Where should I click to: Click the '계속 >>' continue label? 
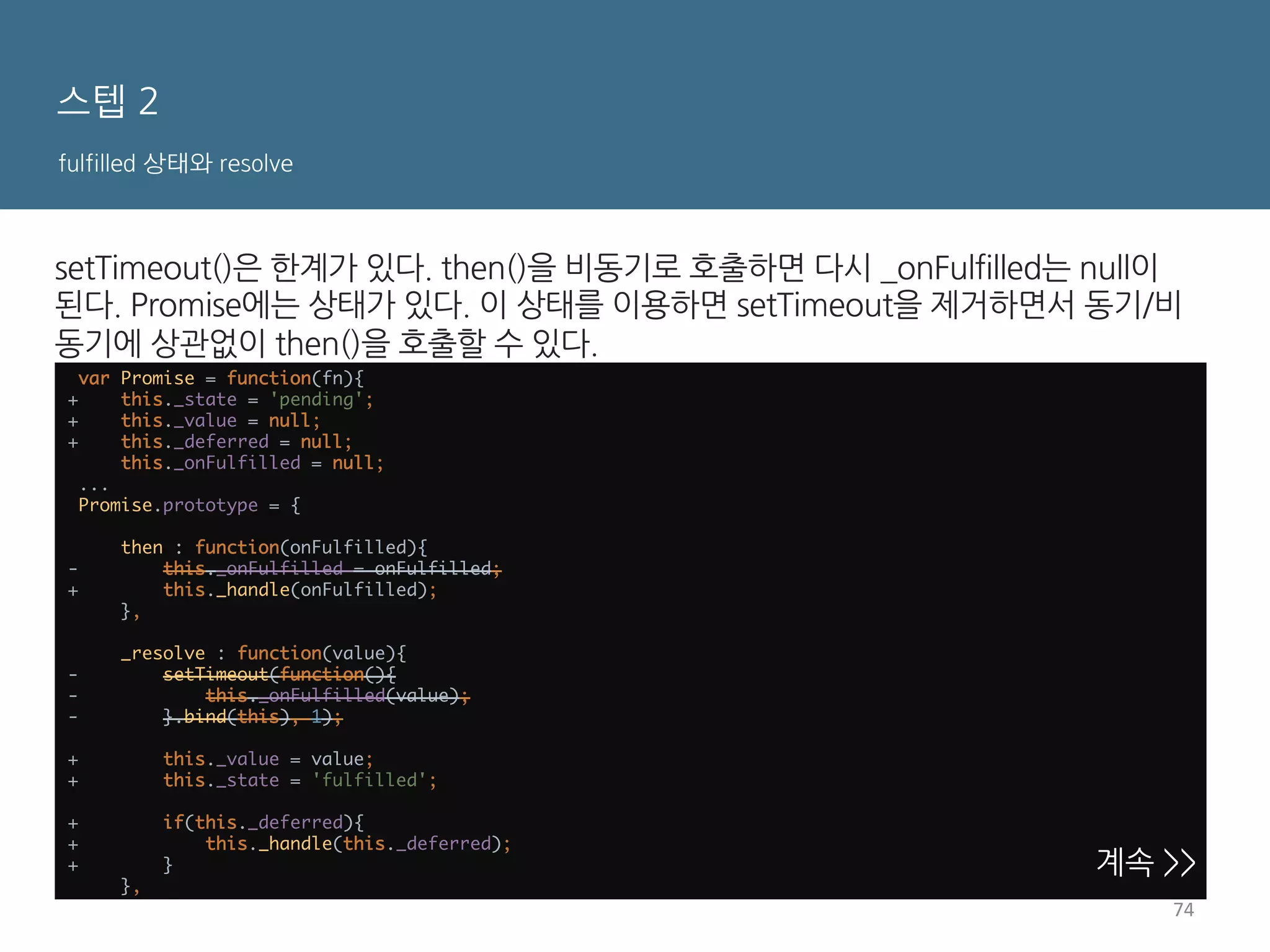[1146, 862]
